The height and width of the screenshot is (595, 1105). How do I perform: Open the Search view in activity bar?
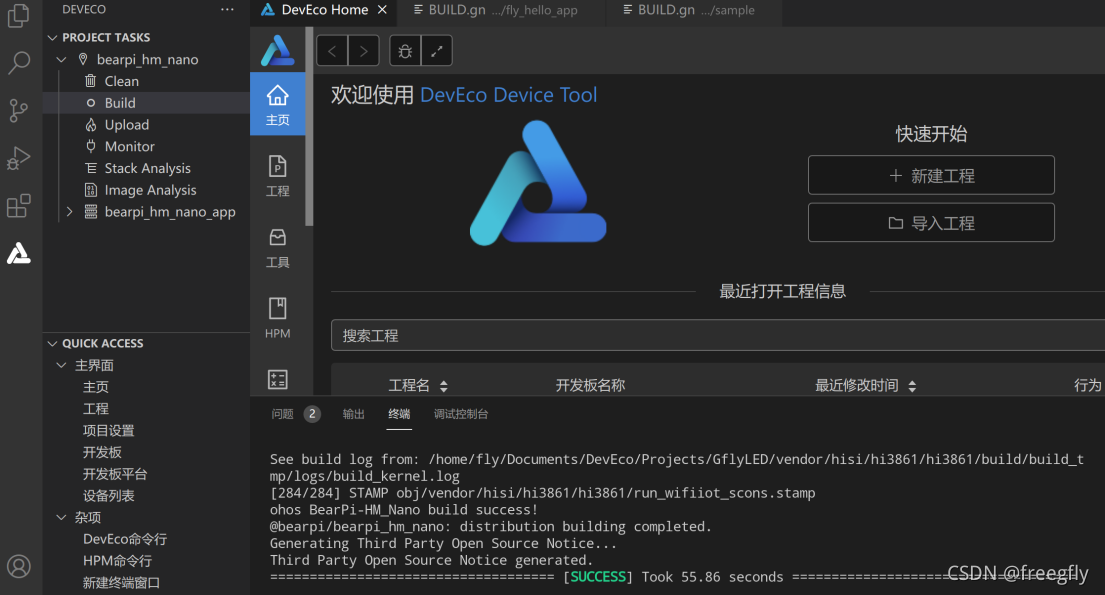(18, 63)
